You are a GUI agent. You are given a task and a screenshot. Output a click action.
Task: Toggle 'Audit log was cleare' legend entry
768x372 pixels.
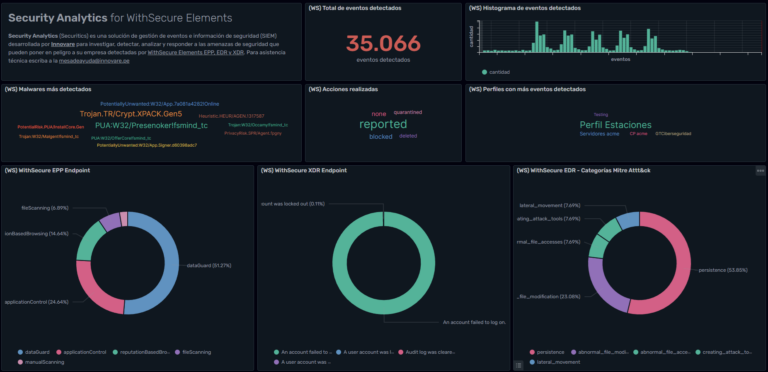(427, 351)
